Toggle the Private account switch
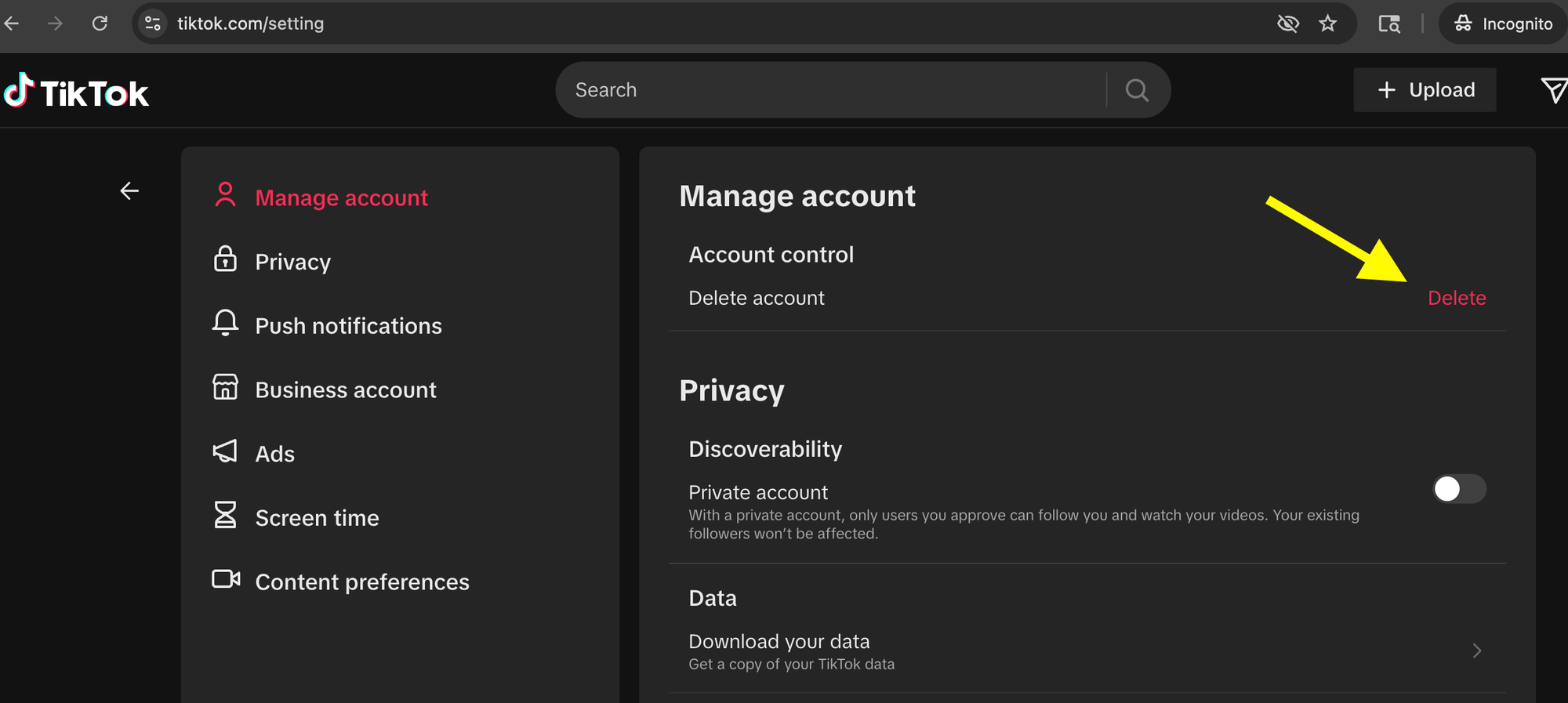1568x703 pixels. point(1459,489)
